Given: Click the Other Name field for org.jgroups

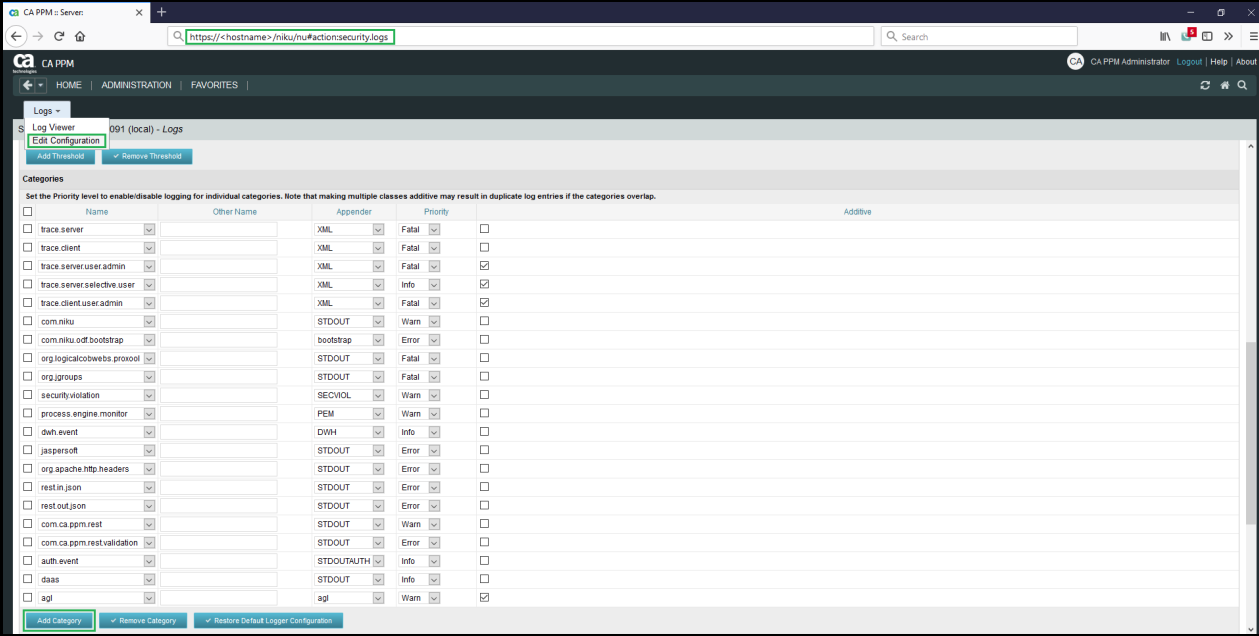Looking at the screenshot, I should tap(219, 377).
